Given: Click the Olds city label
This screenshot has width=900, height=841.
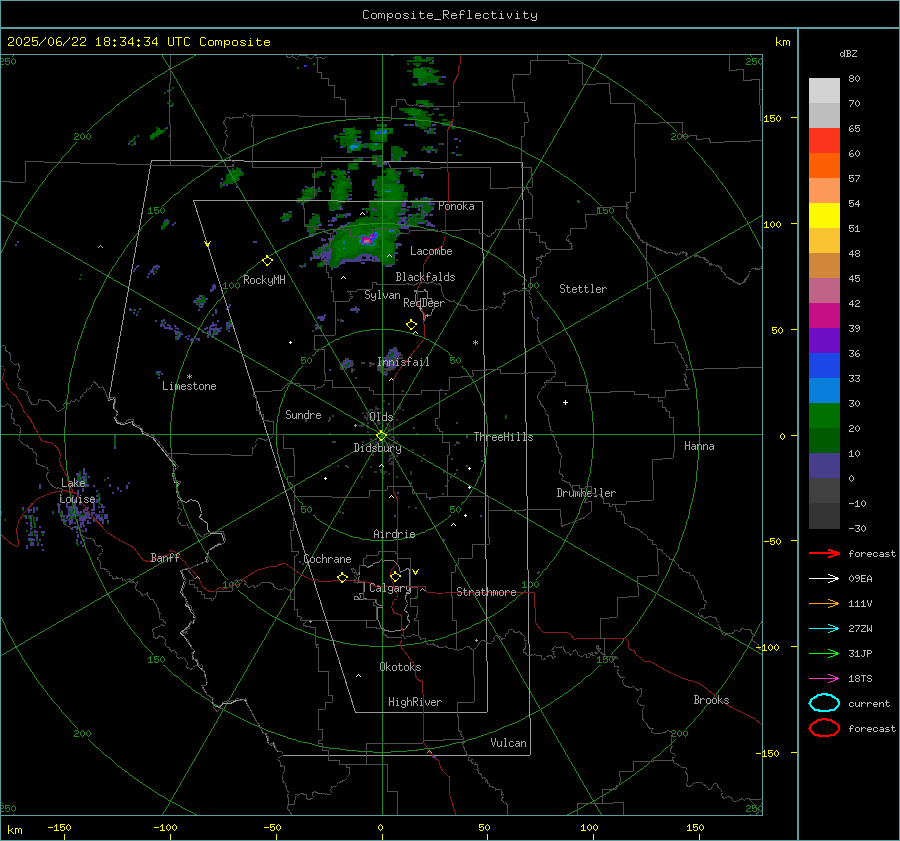Looking at the screenshot, I should click(381, 417).
